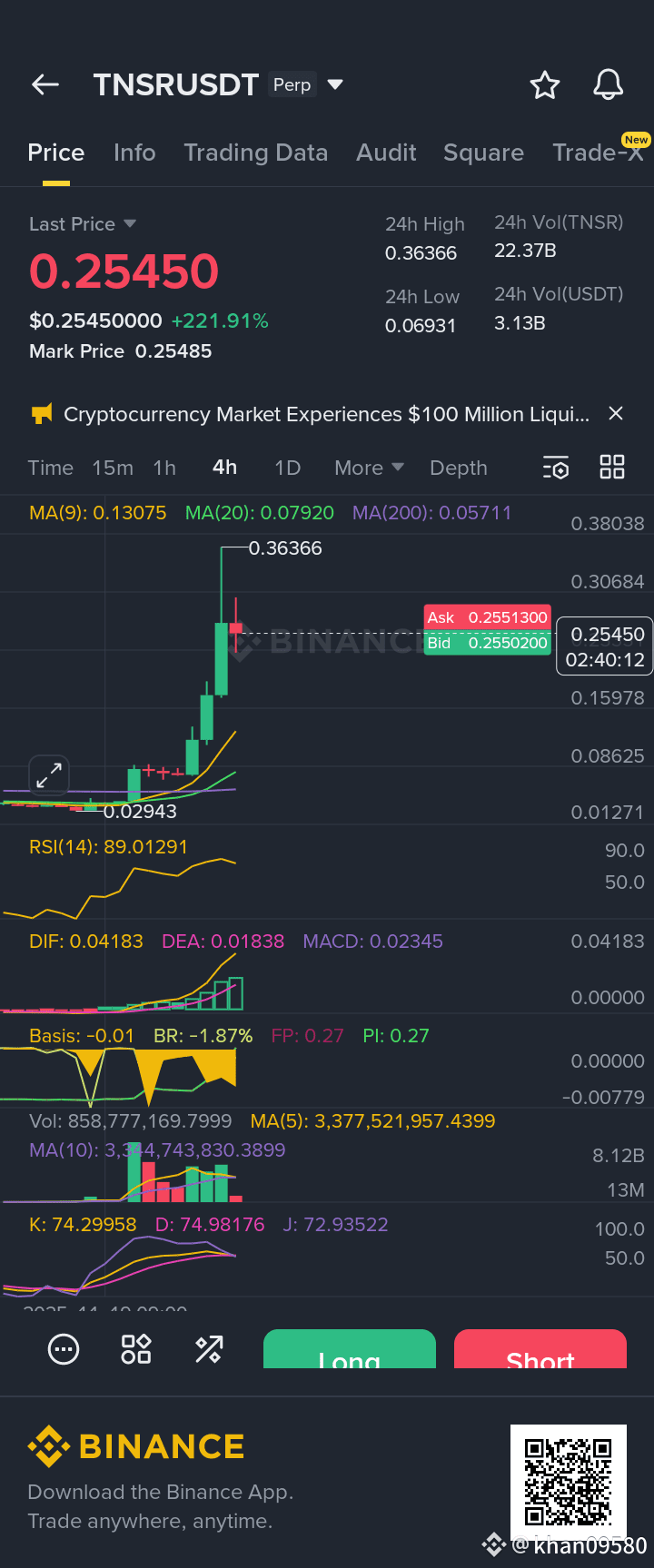Tap the 24h Low value 0.06931
This screenshot has height=1568, width=654.
tap(421, 326)
